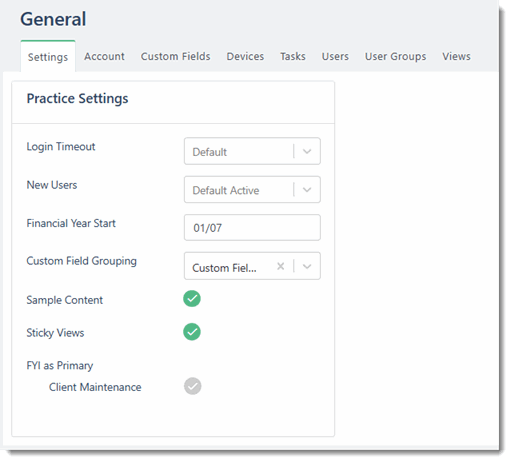This screenshot has width=511, height=462.
Task: Click the Practice Settings heading
Action: (77, 99)
